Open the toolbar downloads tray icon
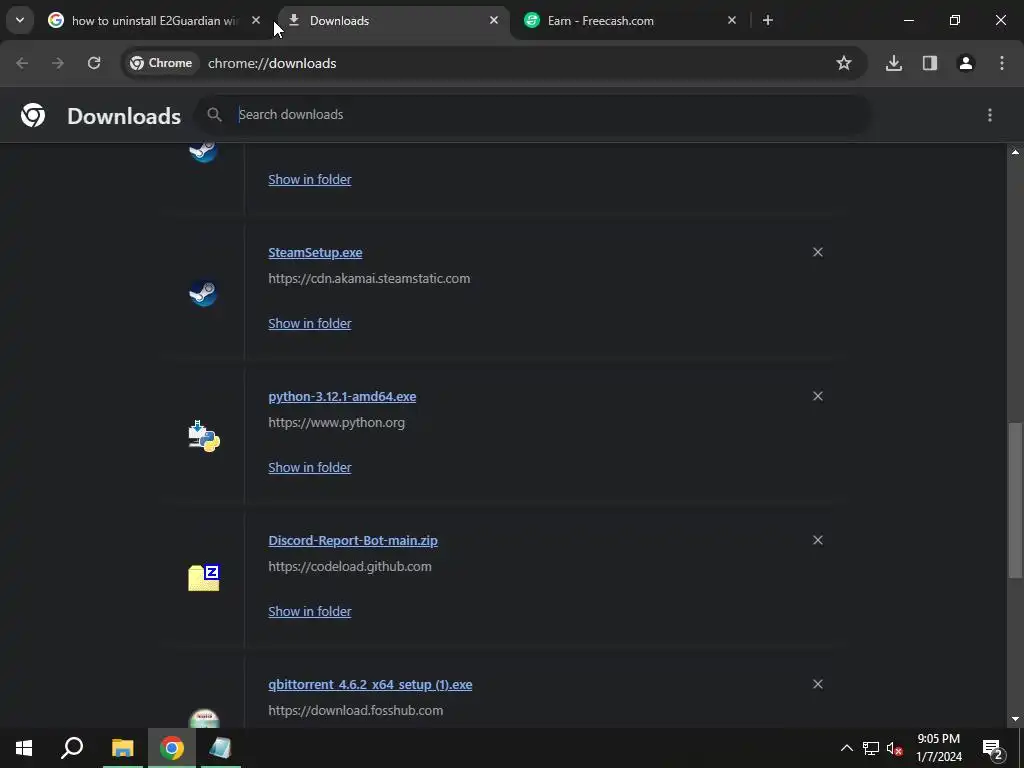Image resolution: width=1024 pixels, height=768 pixels. click(894, 63)
